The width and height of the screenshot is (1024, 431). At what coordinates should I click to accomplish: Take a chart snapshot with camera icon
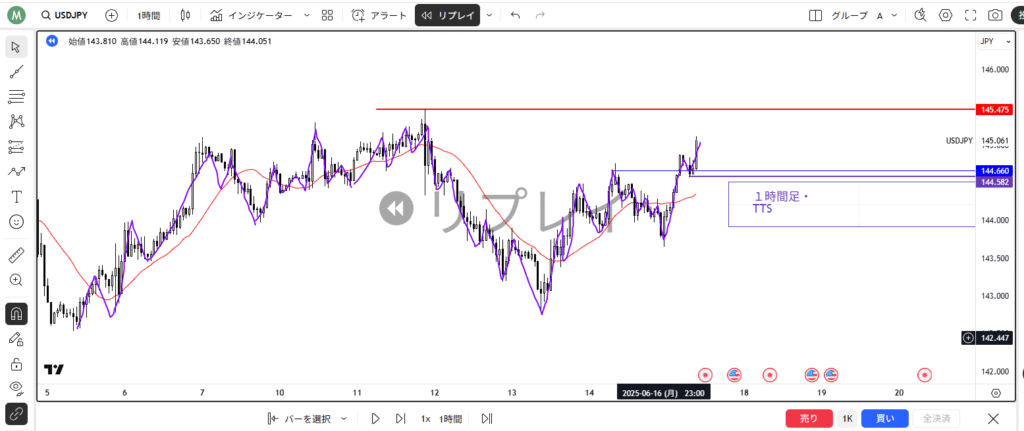tap(995, 15)
